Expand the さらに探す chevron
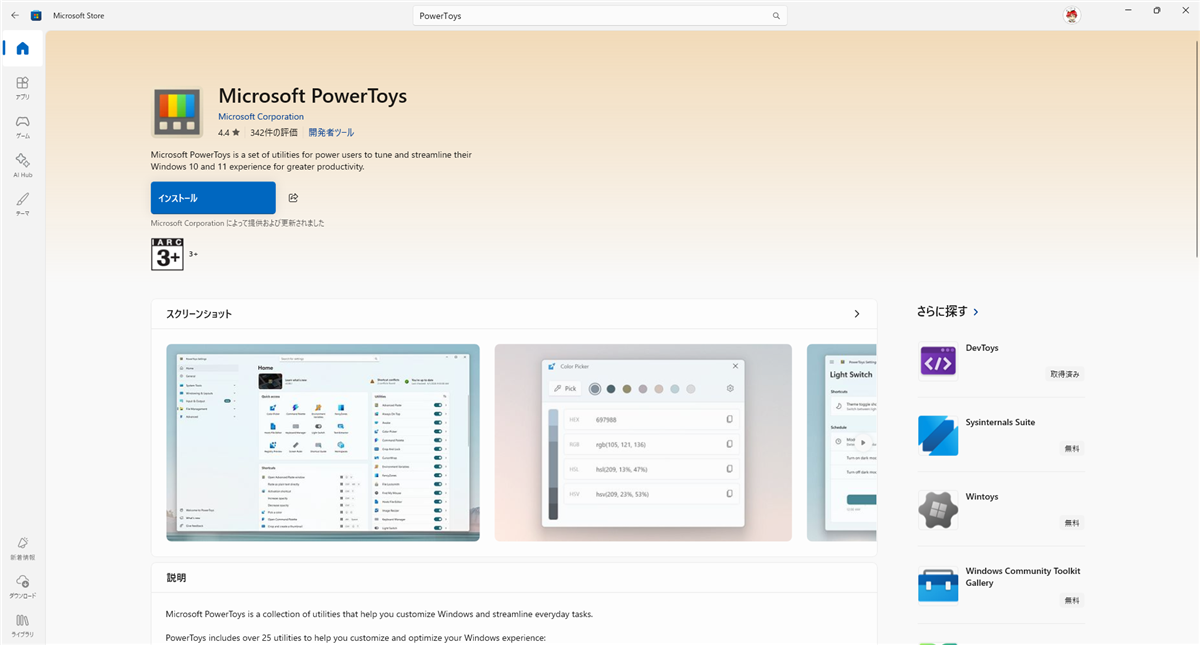The image size is (1200, 645). coord(976,312)
